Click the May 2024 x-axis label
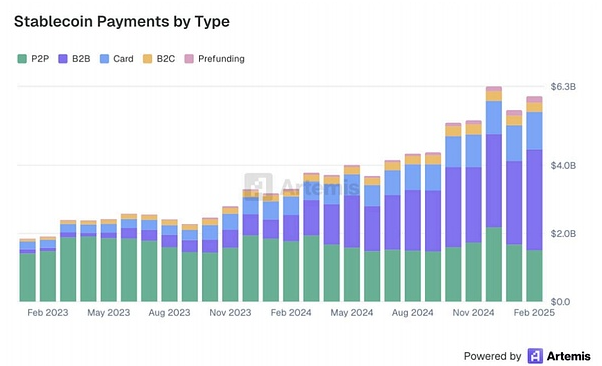Viewport: 602px width, 366px height. (x=352, y=313)
